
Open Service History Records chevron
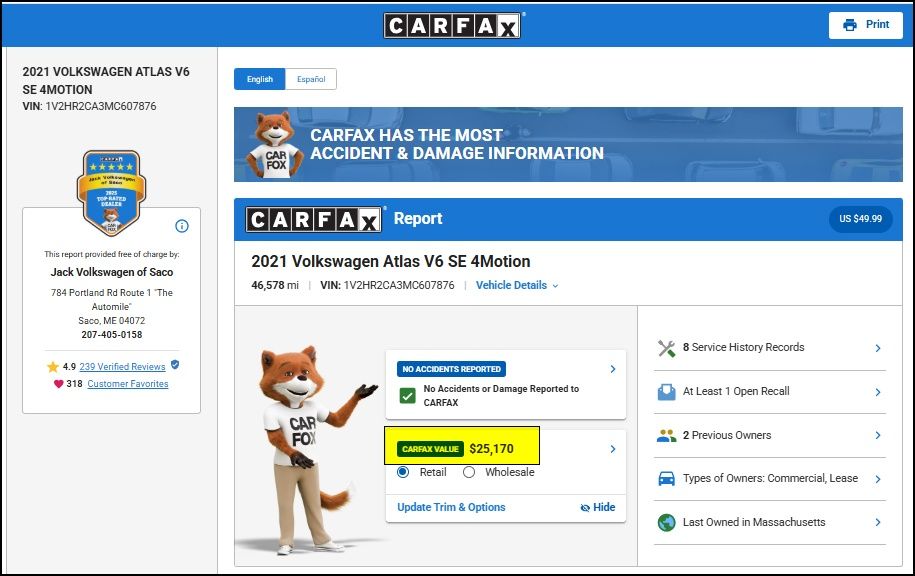878,348
